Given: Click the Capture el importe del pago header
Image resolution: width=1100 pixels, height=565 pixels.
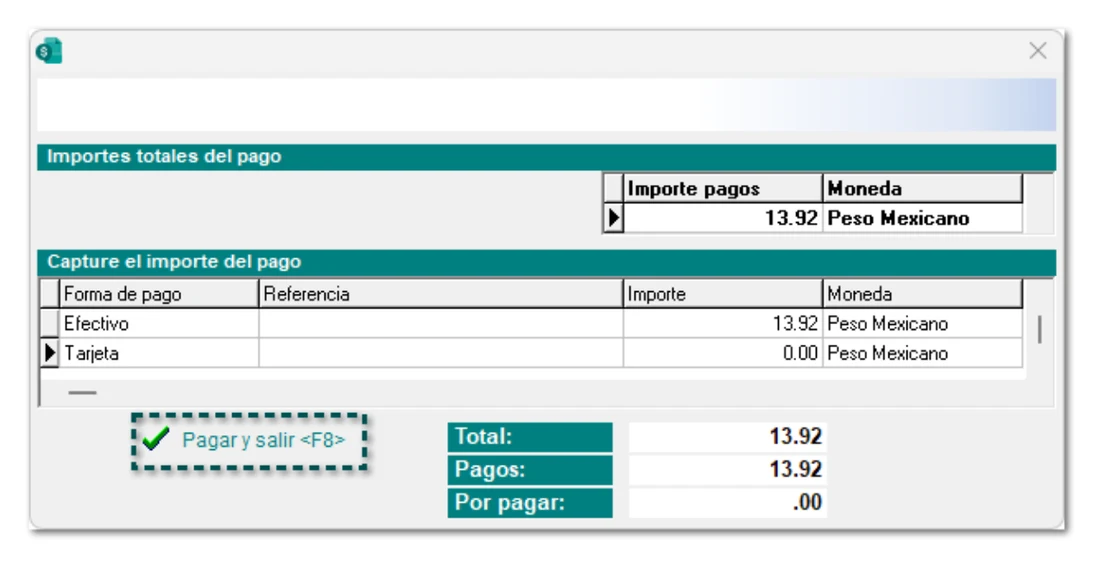Looking at the screenshot, I should coord(546,262).
